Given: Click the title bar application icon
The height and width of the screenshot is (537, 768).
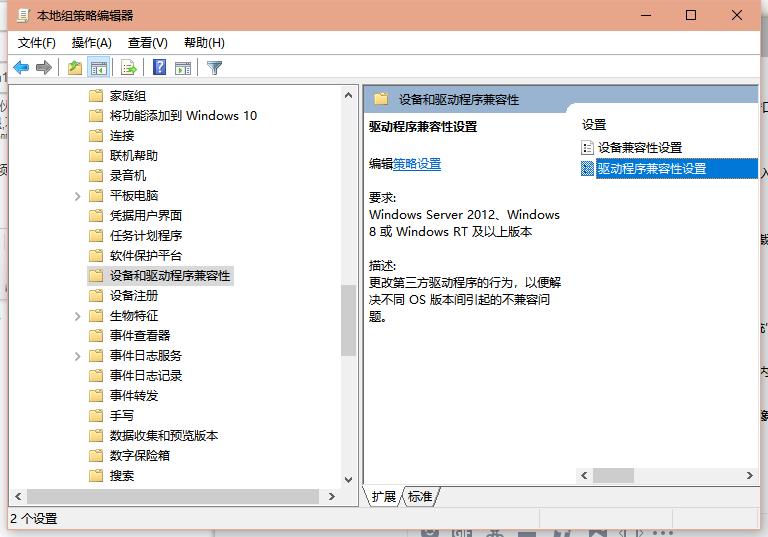Looking at the screenshot, I should pyautogui.click(x=23, y=15).
